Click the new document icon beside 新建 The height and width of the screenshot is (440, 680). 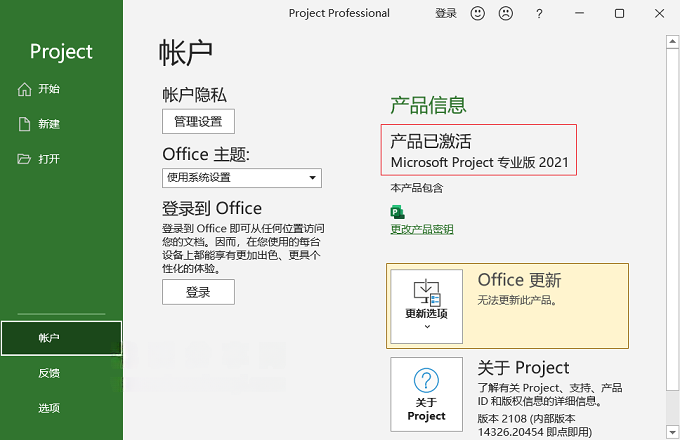coord(24,124)
